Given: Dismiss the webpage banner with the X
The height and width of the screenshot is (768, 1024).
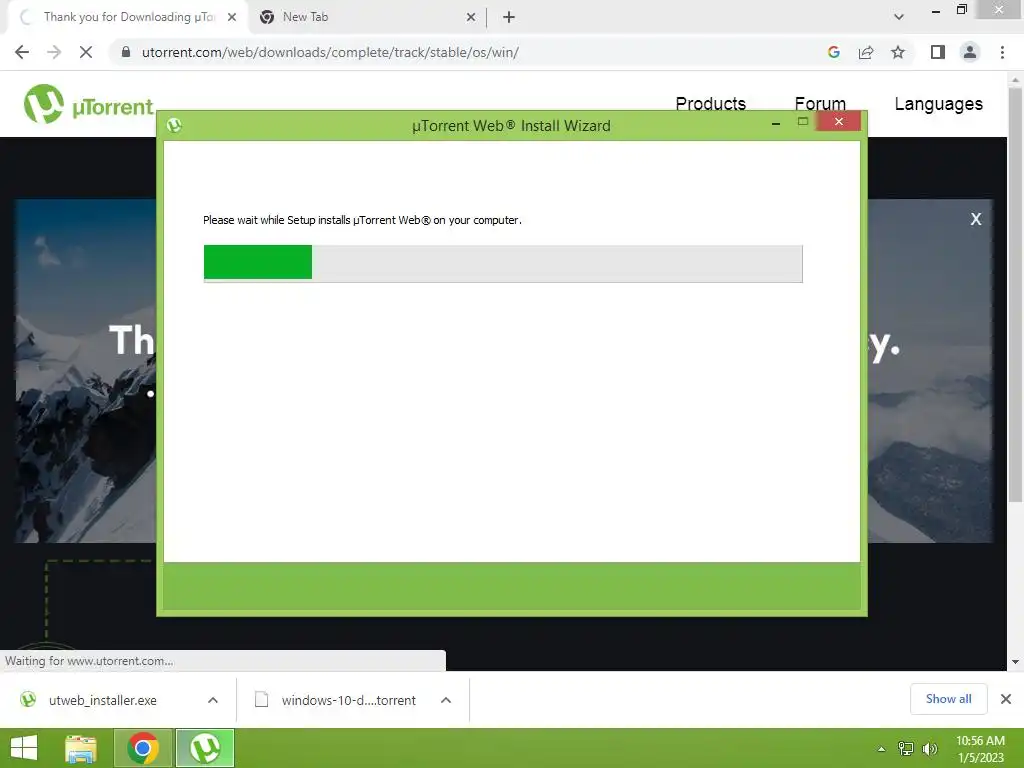Looking at the screenshot, I should (x=976, y=219).
